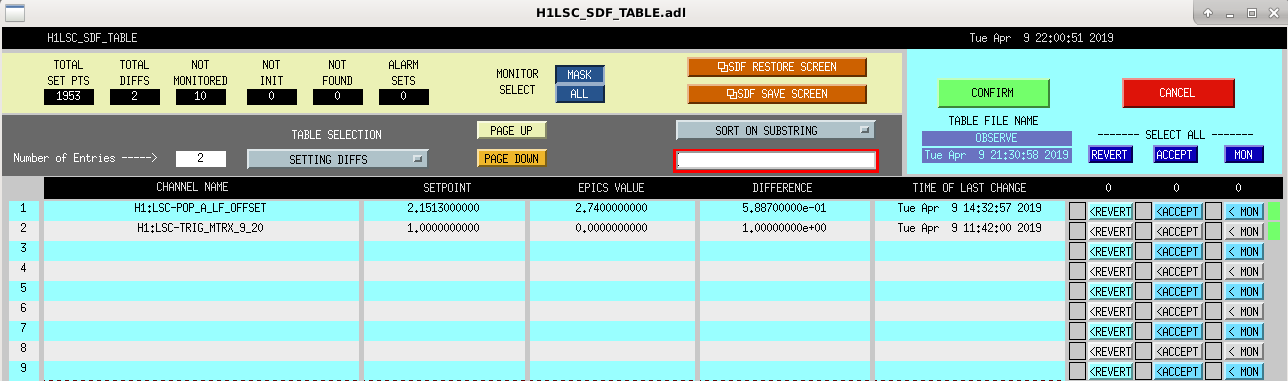Click PAGE UP button
This screenshot has width=1288, height=381.
coord(512,131)
